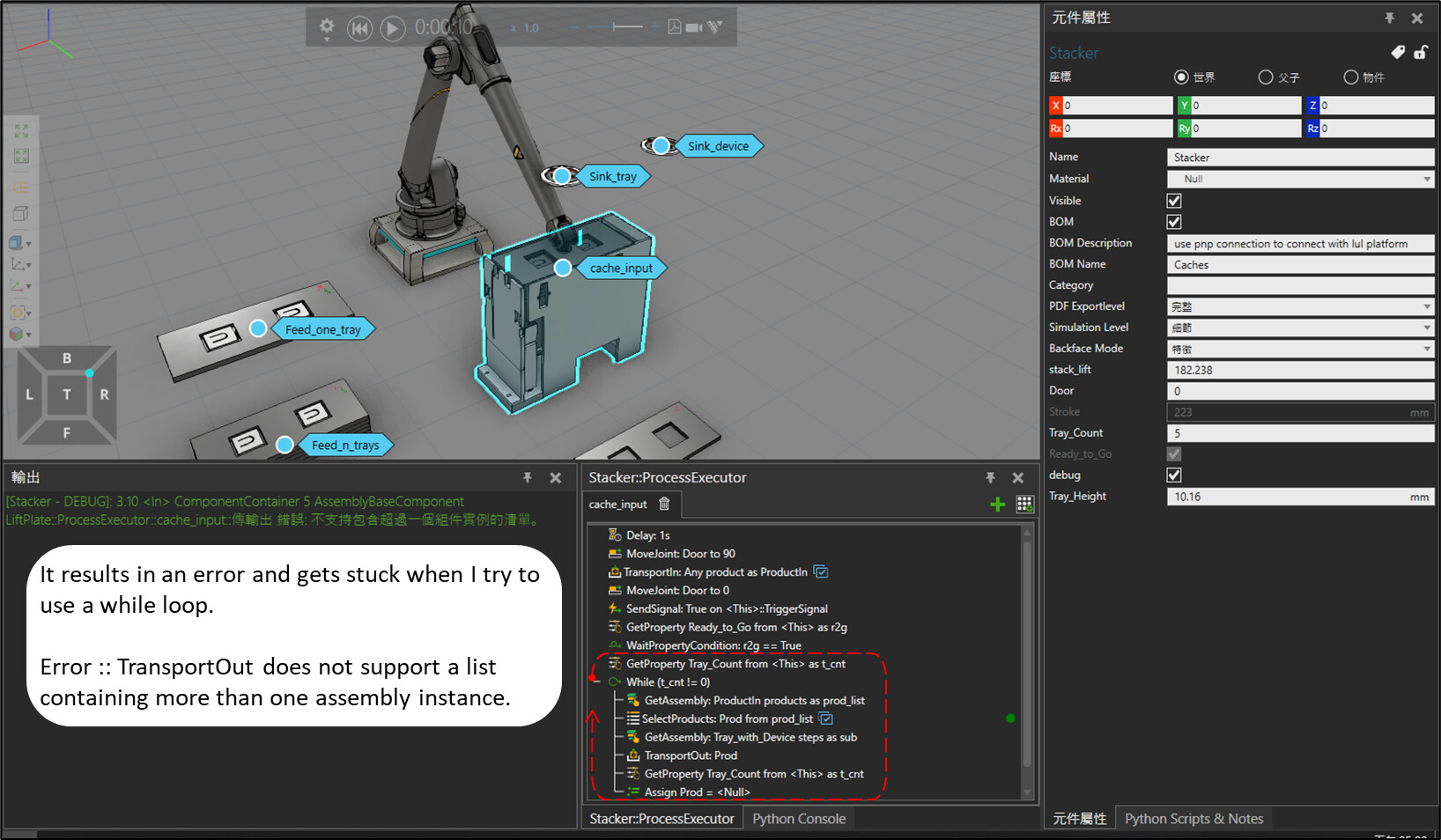Toggle the Visible checkbox
The width and height of the screenshot is (1441, 840).
[1174, 201]
